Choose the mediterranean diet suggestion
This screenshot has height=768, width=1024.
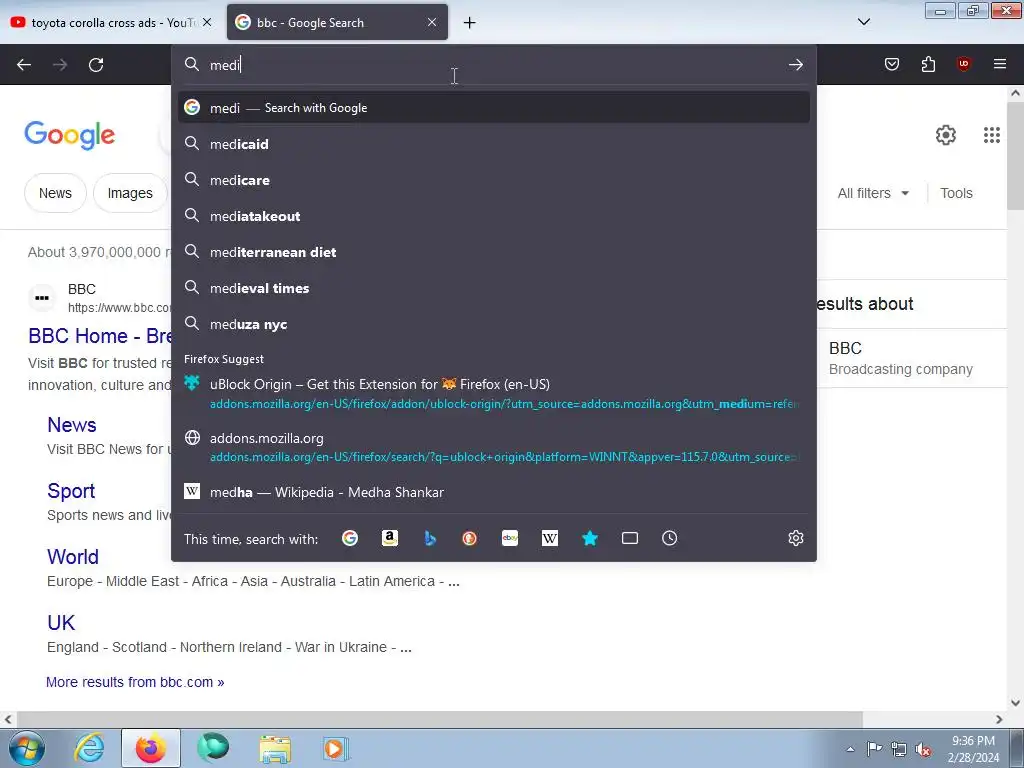tap(494, 251)
